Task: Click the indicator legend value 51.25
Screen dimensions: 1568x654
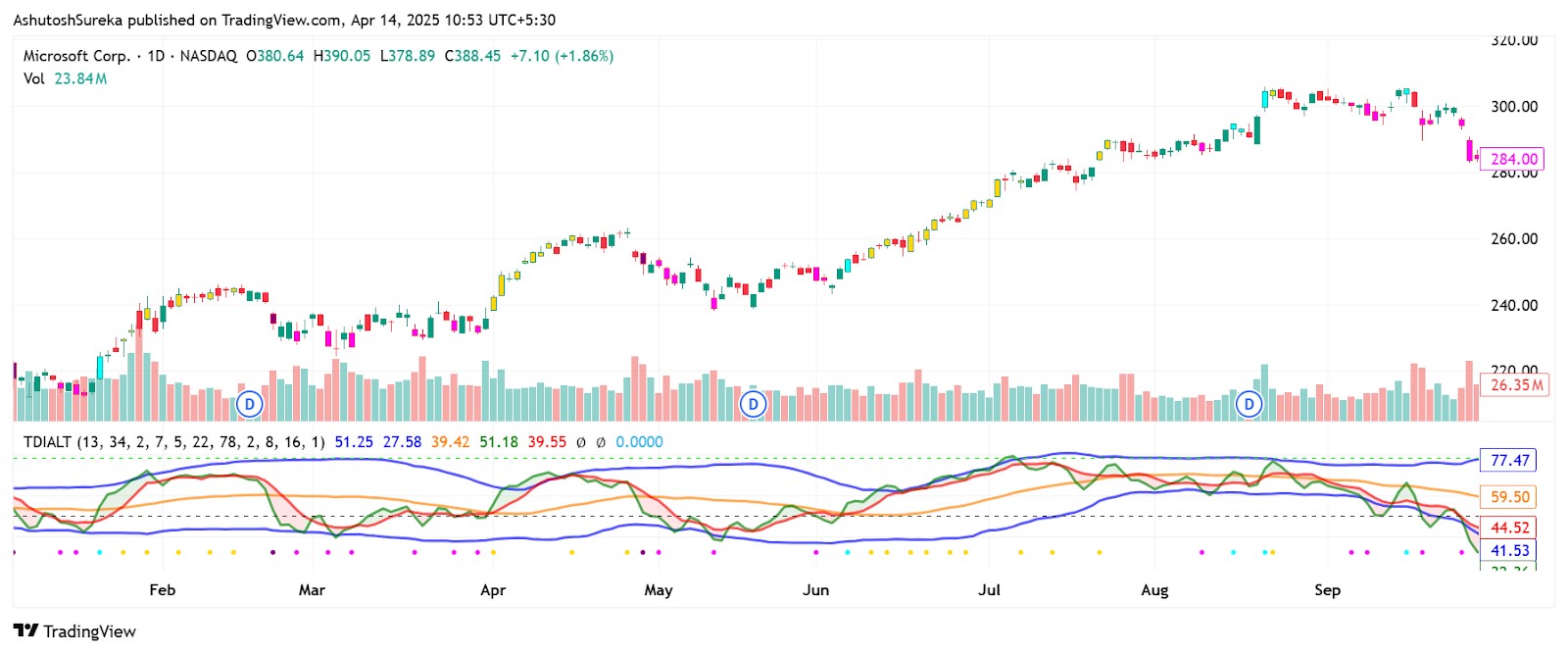Action: point(354,442)
